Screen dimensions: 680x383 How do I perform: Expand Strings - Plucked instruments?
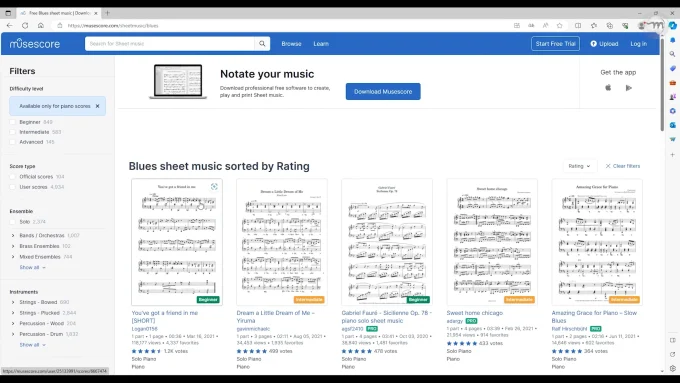tap(13, 313)
